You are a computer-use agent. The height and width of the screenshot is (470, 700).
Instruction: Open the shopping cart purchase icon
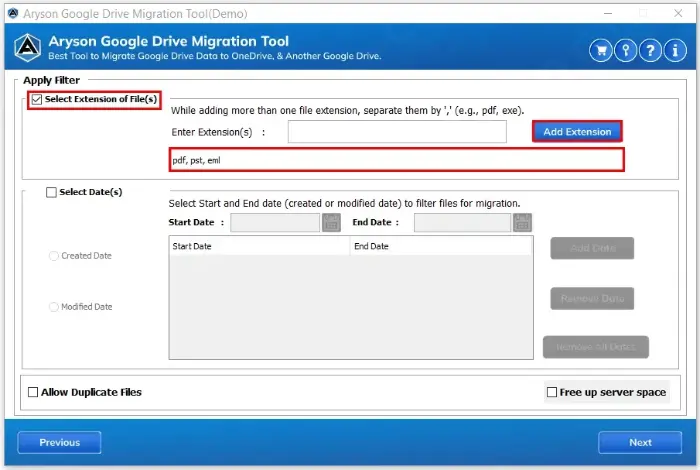pyautogui.click(x=600, y=50)
